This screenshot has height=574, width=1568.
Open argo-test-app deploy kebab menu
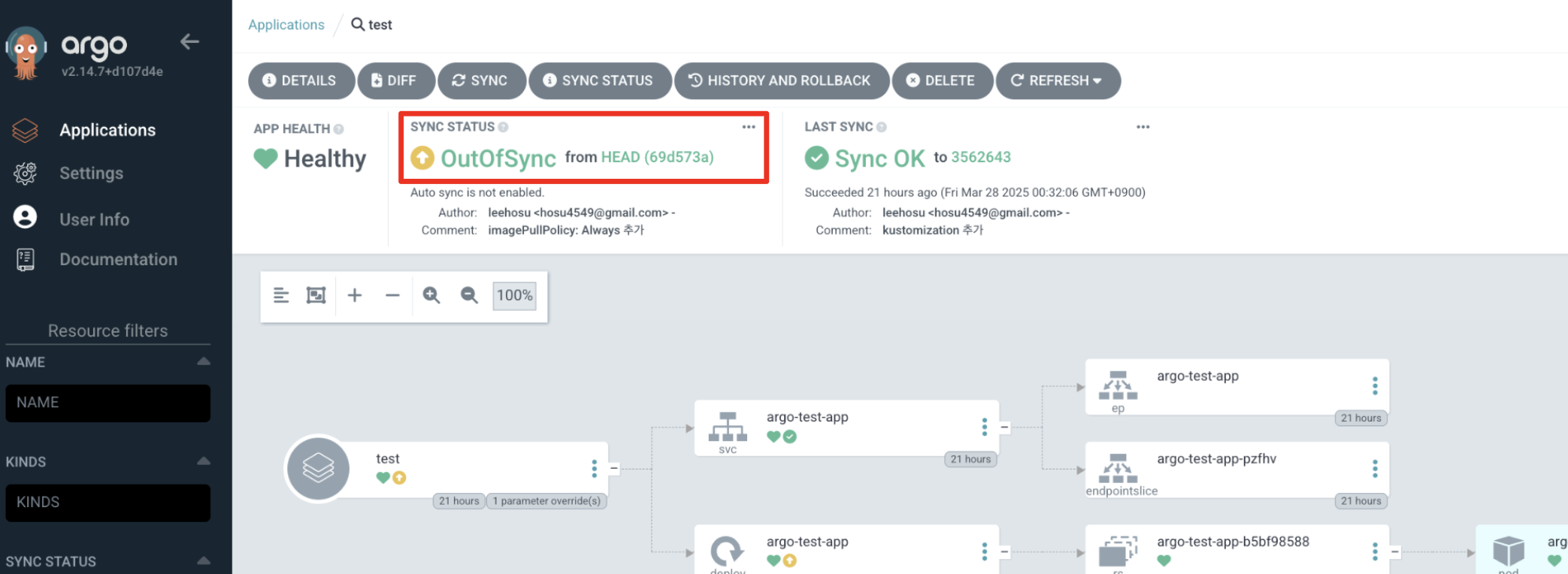point(984,552)
